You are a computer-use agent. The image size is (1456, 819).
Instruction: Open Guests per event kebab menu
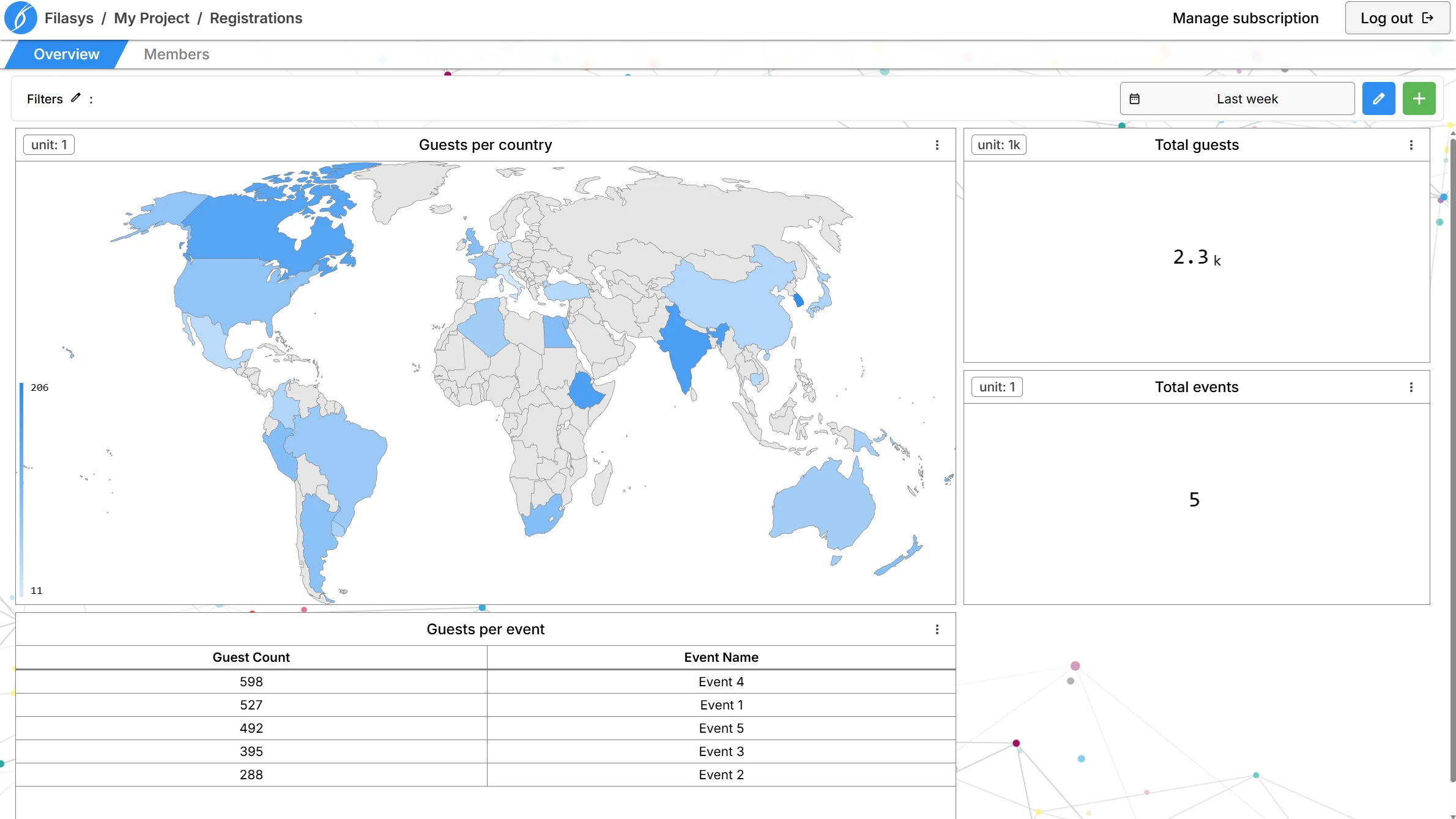click(x=937, y=629)
